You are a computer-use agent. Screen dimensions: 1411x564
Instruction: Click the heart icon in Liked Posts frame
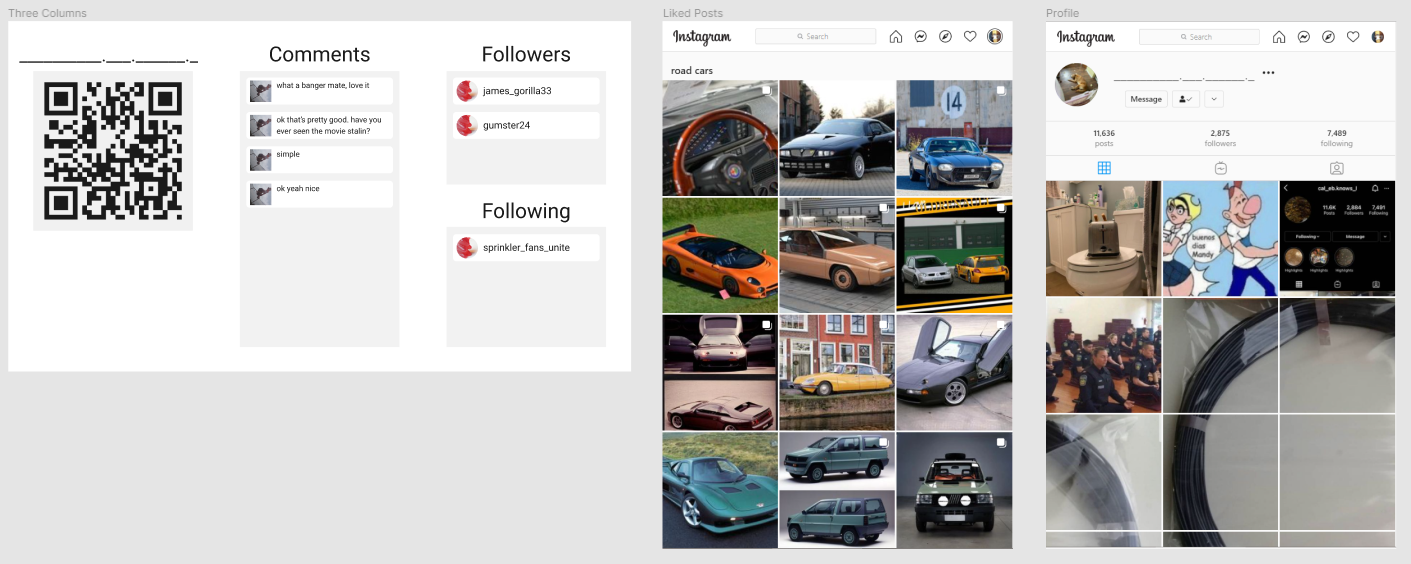point(970,37)
